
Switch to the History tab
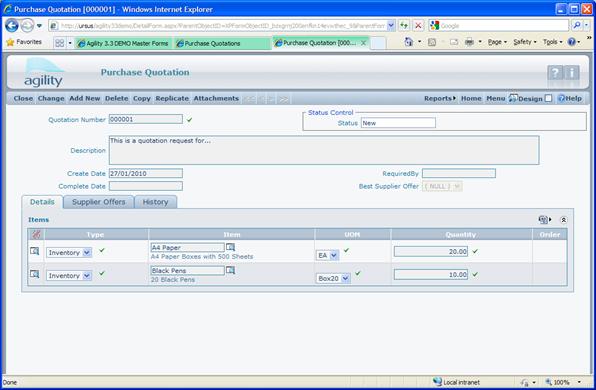[155, 202]
